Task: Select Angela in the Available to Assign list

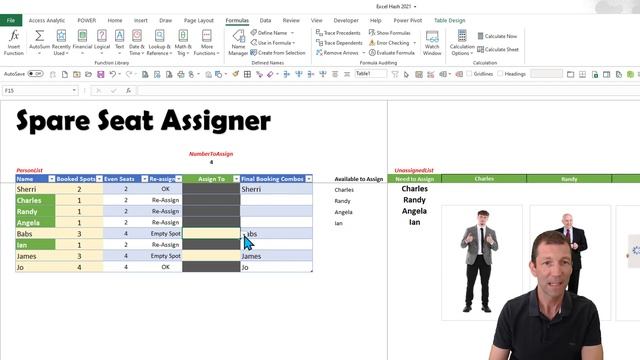Action: (x=343, y=212)
